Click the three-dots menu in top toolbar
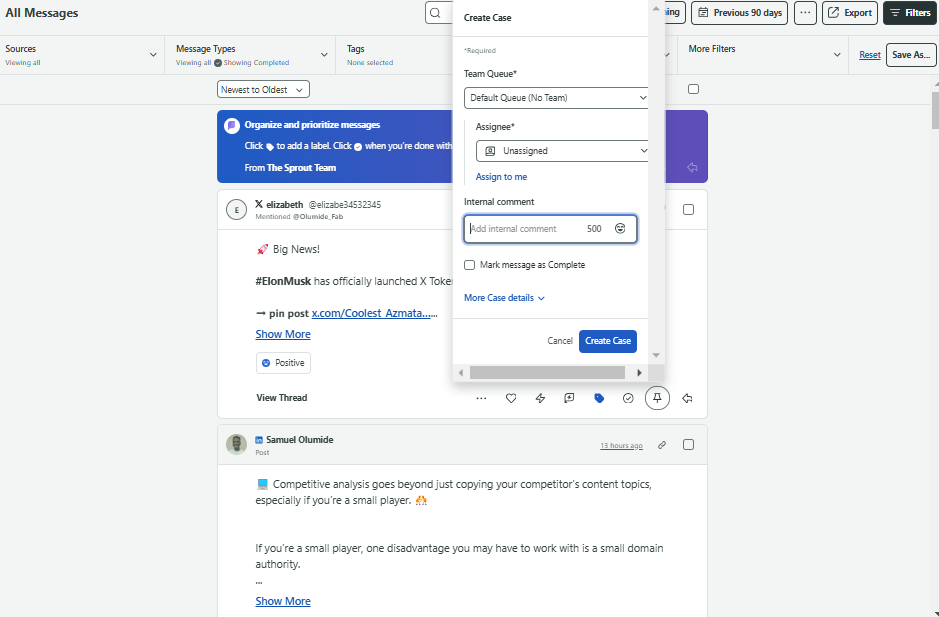 tap(805, 13)
